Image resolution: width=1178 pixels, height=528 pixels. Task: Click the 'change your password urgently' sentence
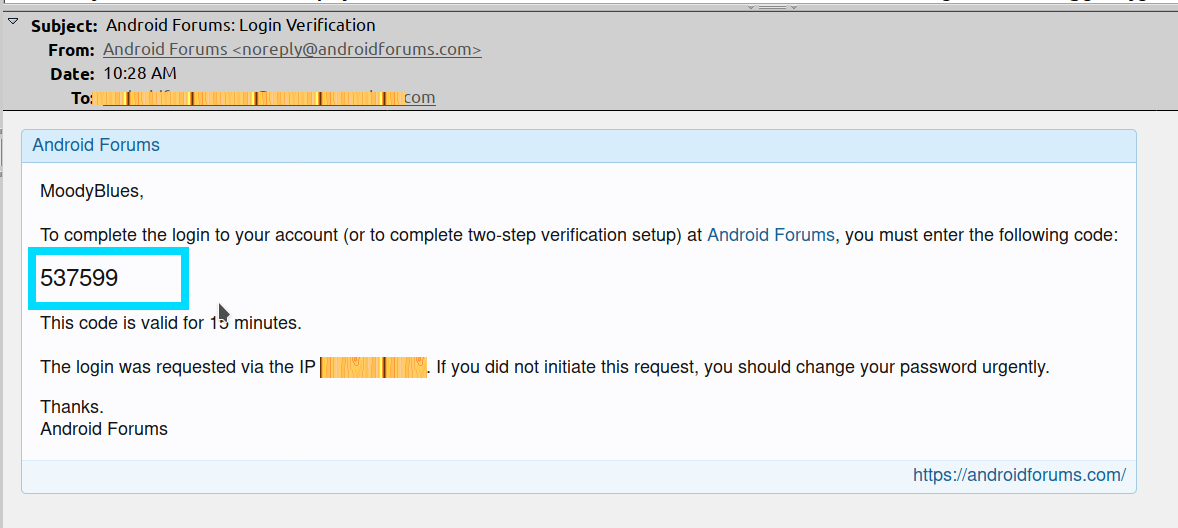point(742,368)
